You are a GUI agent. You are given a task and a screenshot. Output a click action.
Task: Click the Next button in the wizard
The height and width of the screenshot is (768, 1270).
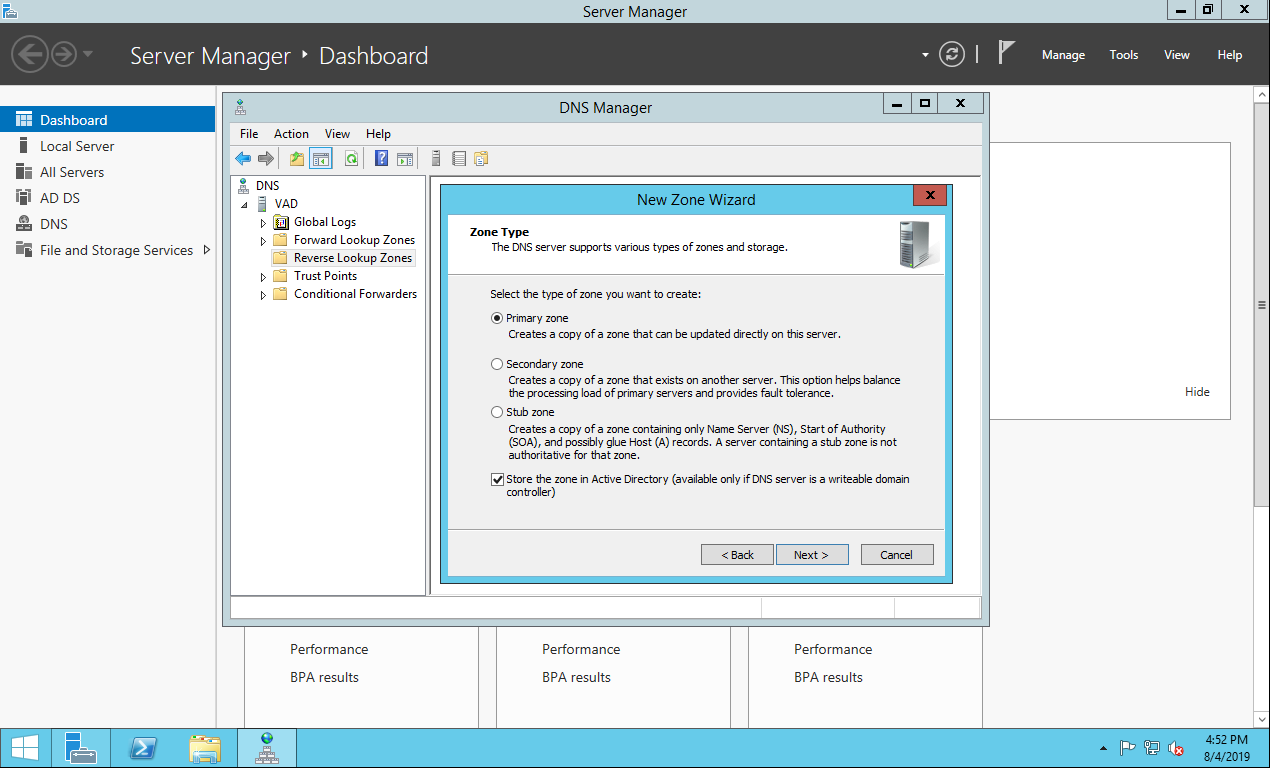coord(811,555)
